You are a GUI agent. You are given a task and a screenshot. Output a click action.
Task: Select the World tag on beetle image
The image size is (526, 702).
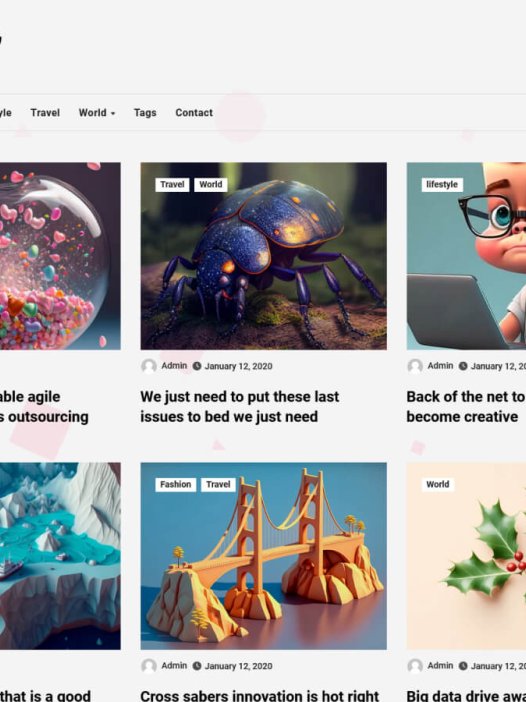pyautogui.click(x=211, y=184)
